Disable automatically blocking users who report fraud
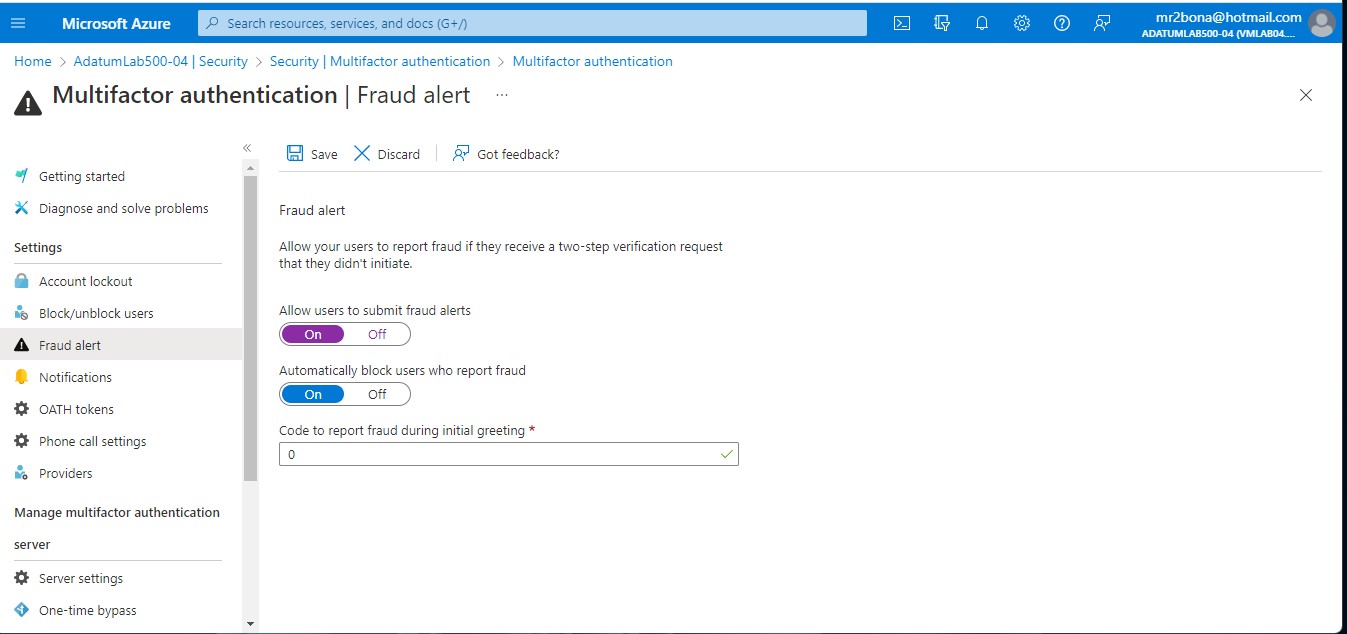Screen dimensions: 1347x634 click(x=378, y=394)
